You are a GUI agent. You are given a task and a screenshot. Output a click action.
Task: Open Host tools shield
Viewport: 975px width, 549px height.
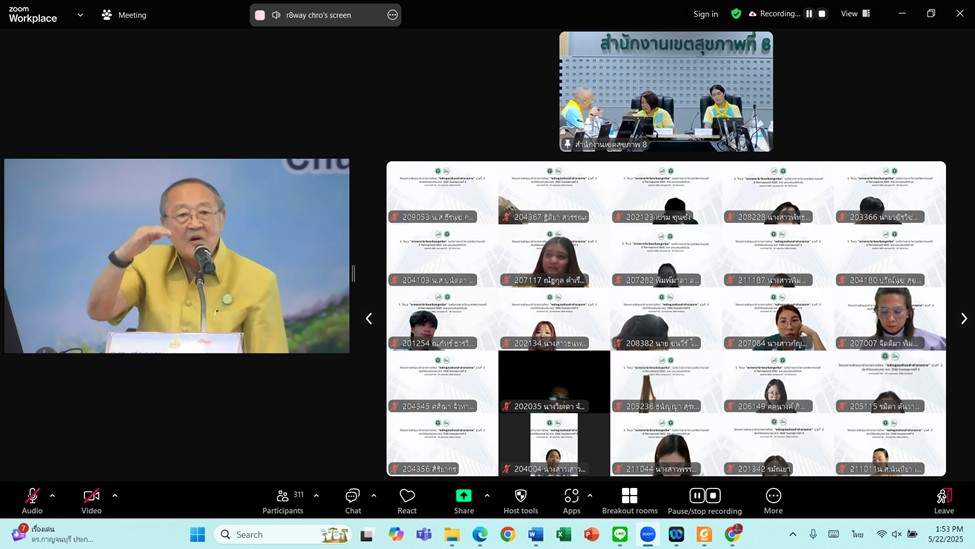(x=520, y=497)
